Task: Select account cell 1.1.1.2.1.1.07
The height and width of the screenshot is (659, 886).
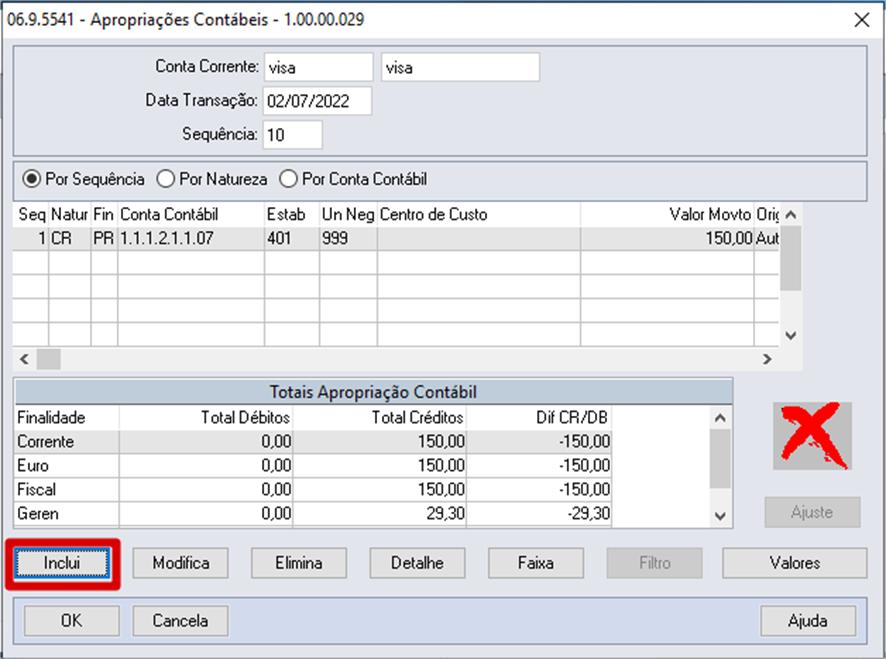Action: tap(191, 239)
